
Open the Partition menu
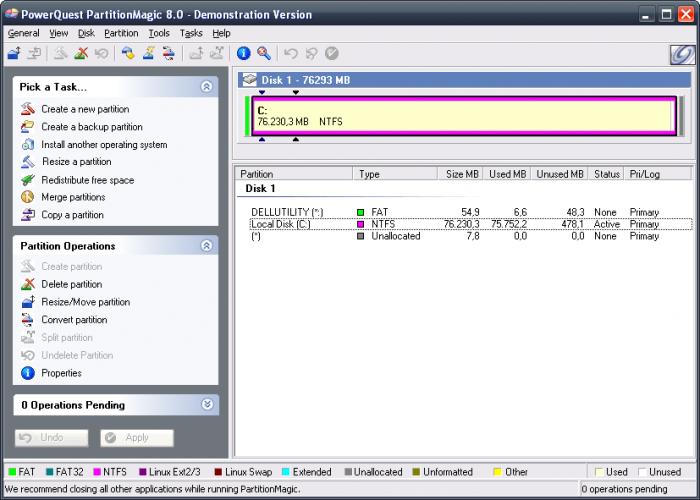121,33
